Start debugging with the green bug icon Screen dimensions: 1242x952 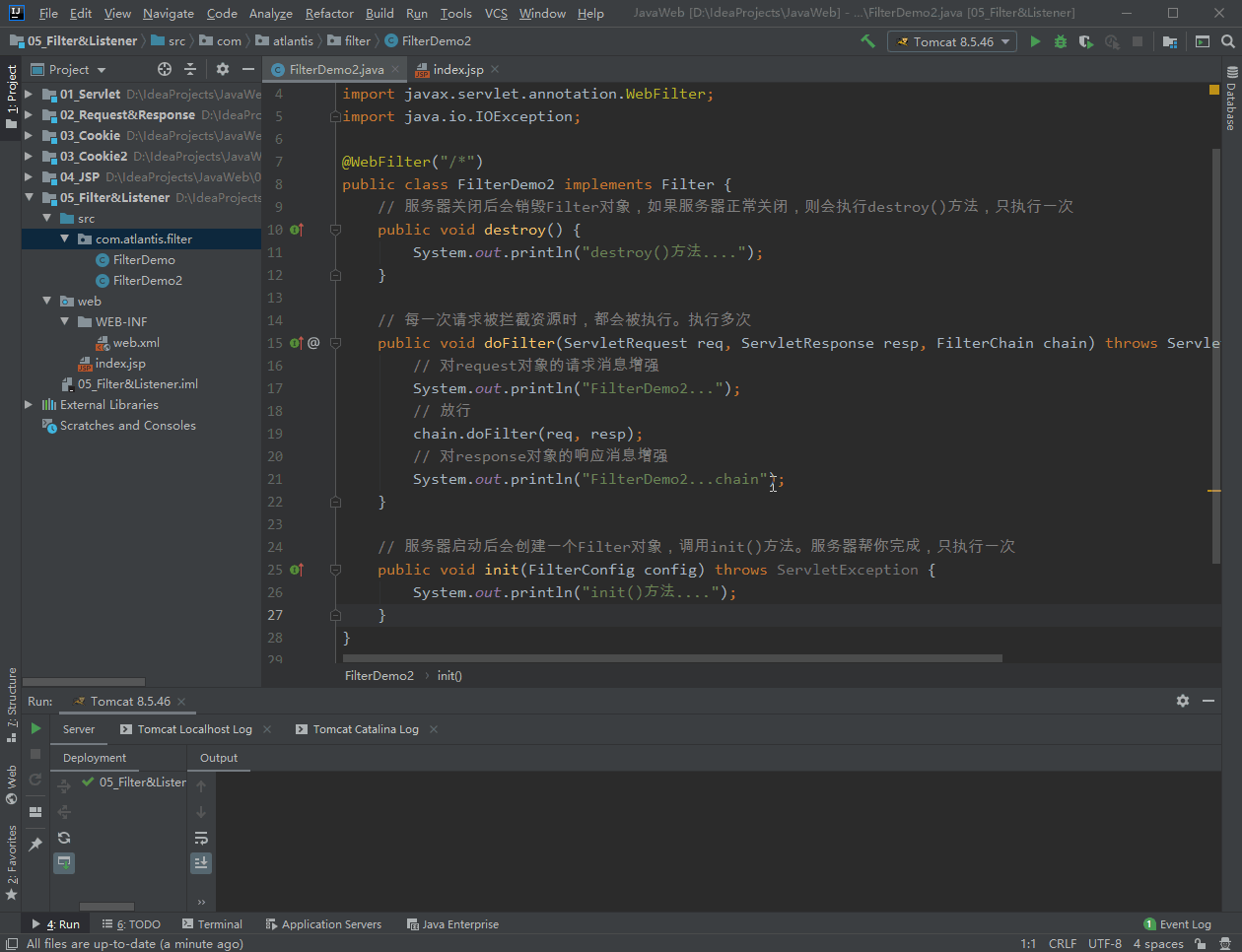(x=1061, y=41)
